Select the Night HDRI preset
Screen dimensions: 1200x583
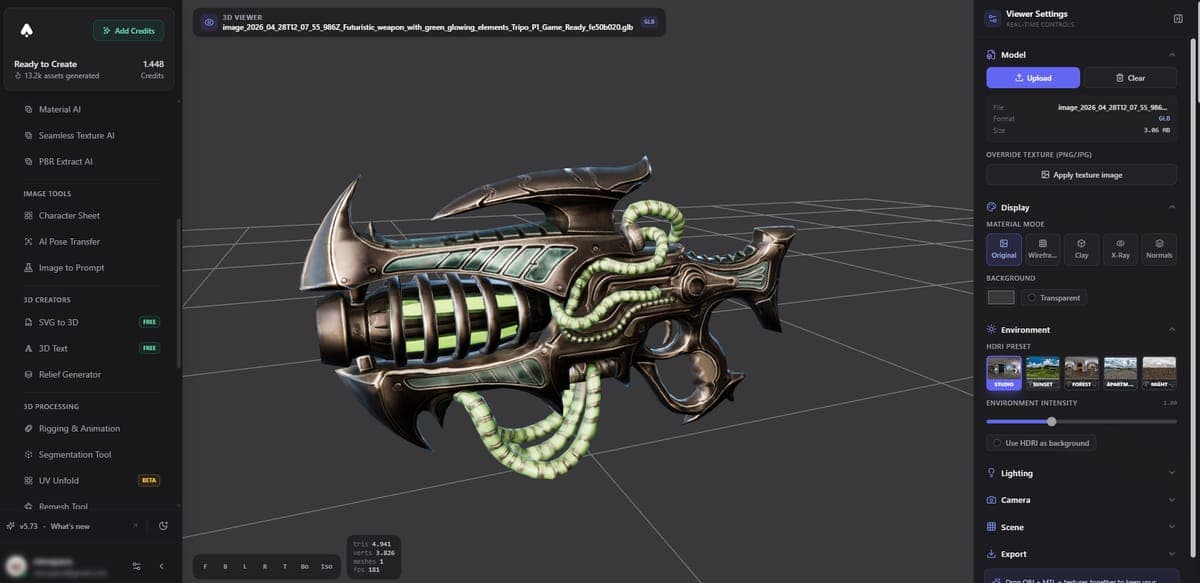pyautogui.click(x=1159, y=372)
